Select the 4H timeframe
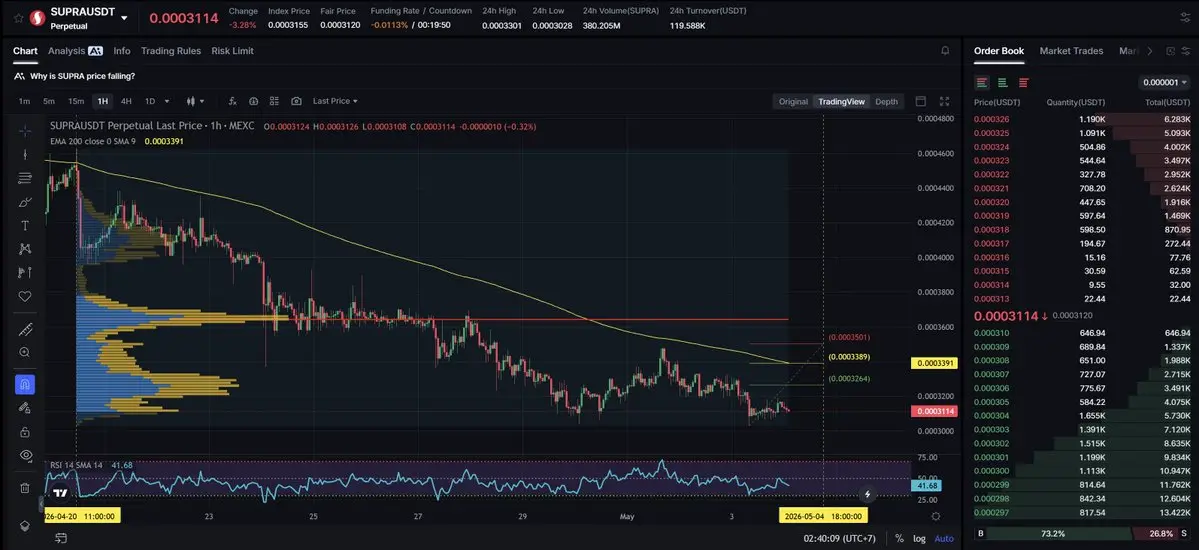 tap(126, 101)
